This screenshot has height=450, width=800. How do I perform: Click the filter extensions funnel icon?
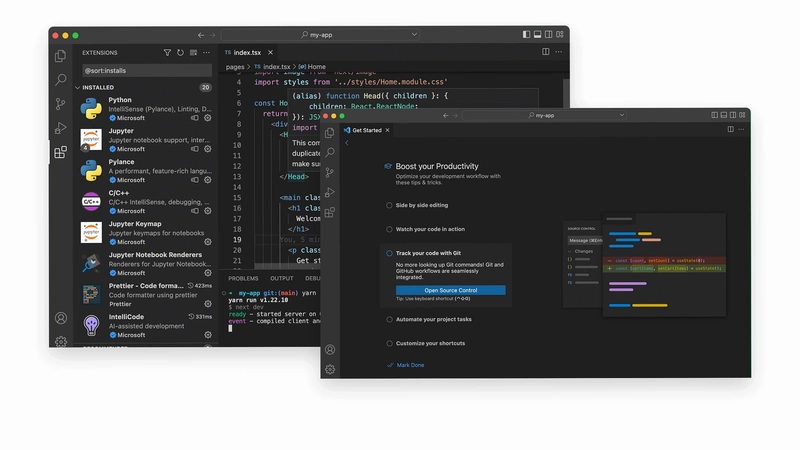pos(167,53)
